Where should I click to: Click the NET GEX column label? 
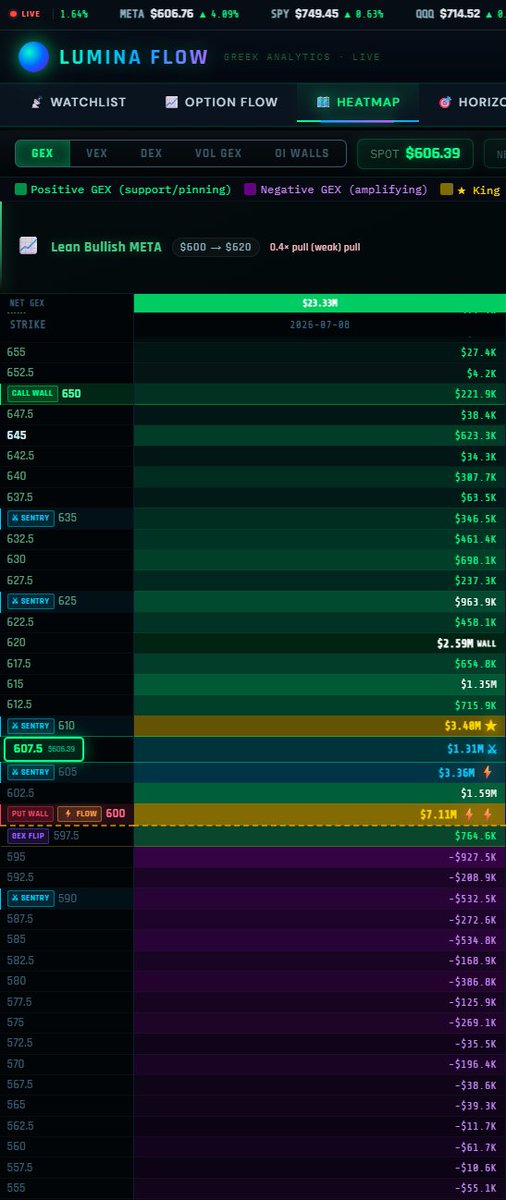click(x=27, y=302)
